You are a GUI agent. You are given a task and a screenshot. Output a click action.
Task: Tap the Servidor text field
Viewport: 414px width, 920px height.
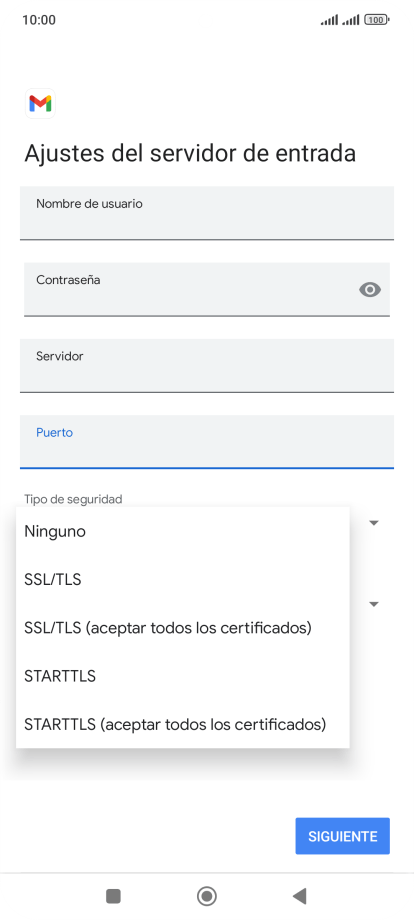(x=207, y=366)
